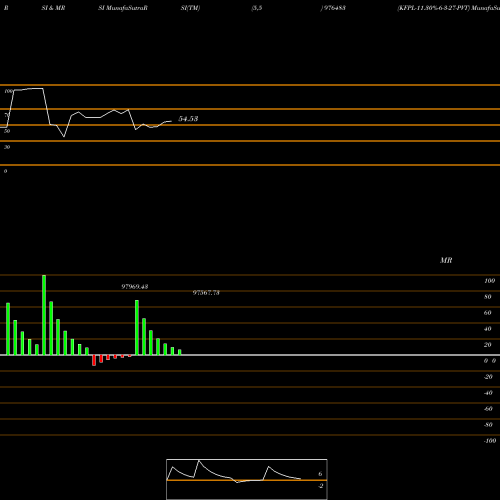Click the ') 976483' code in the header
Image resolution: width=500 pixels, height=500 pixels.
click(333, 8)
